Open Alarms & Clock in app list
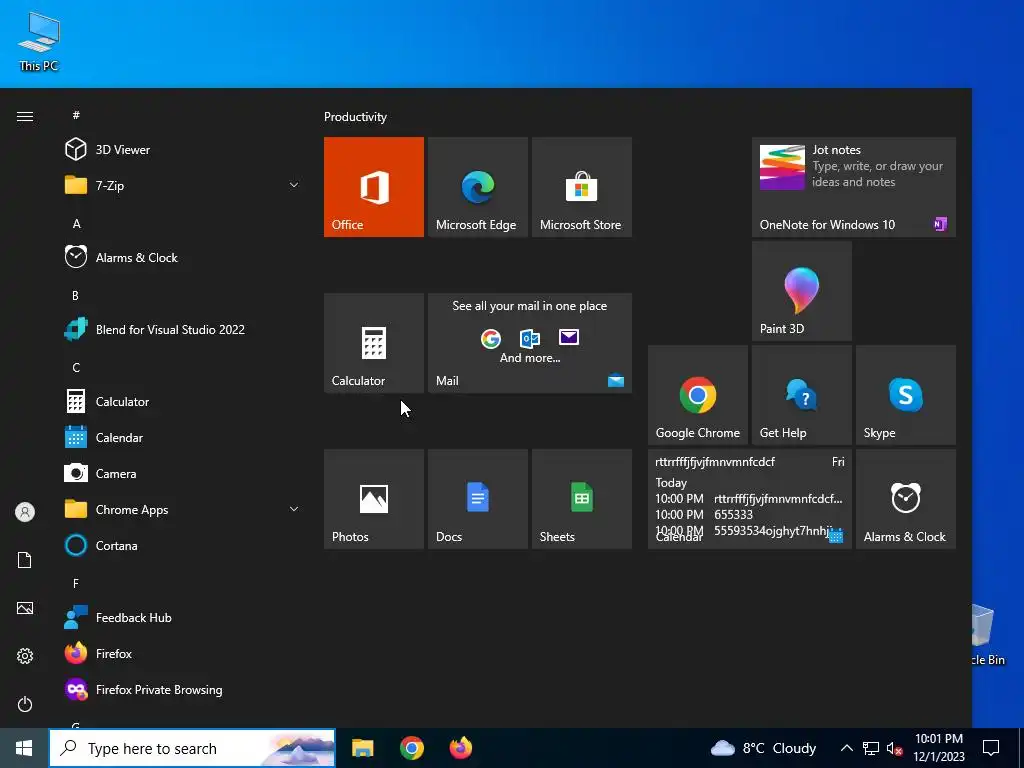 (183, 257)
